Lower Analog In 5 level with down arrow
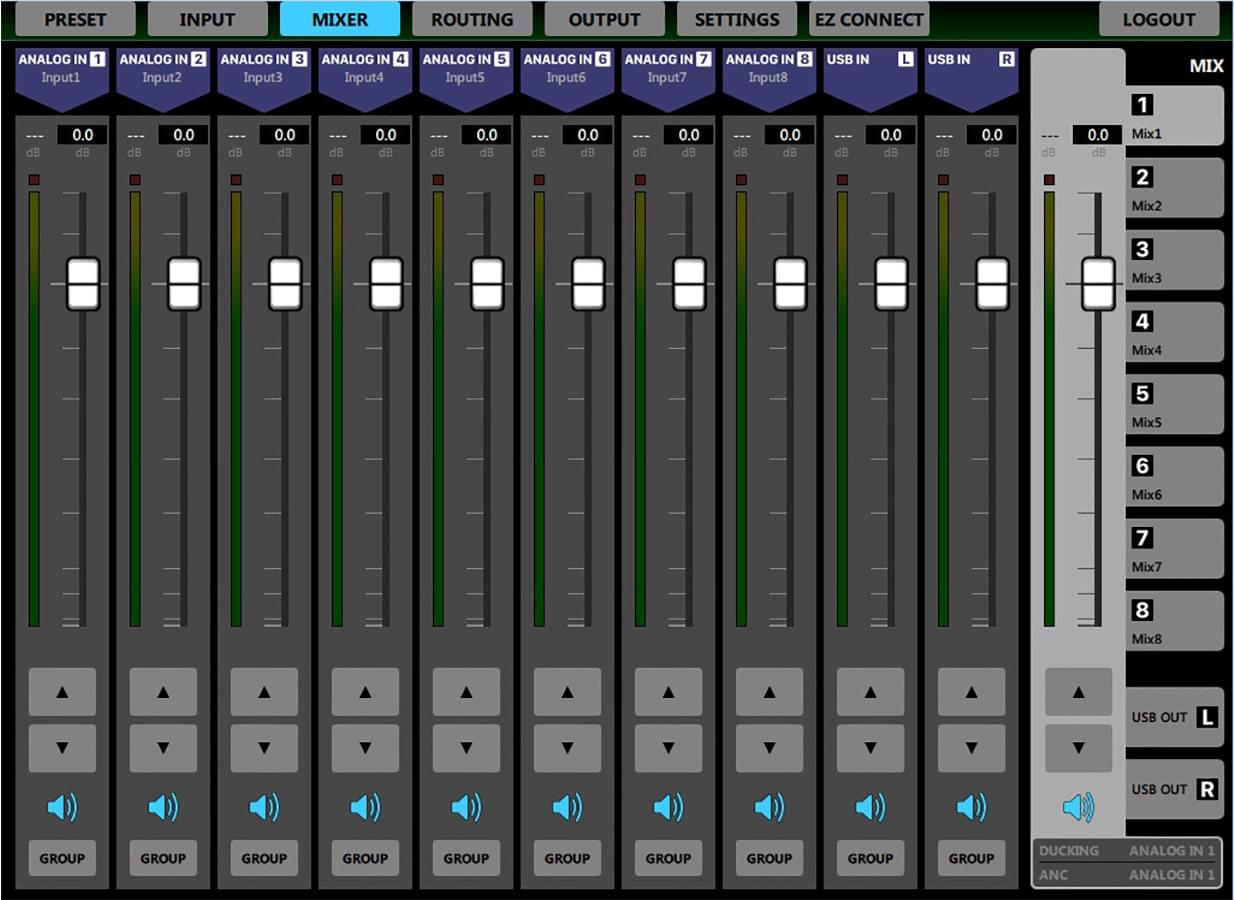Viewport: 1234px width, 900px height. pos(466,748)
